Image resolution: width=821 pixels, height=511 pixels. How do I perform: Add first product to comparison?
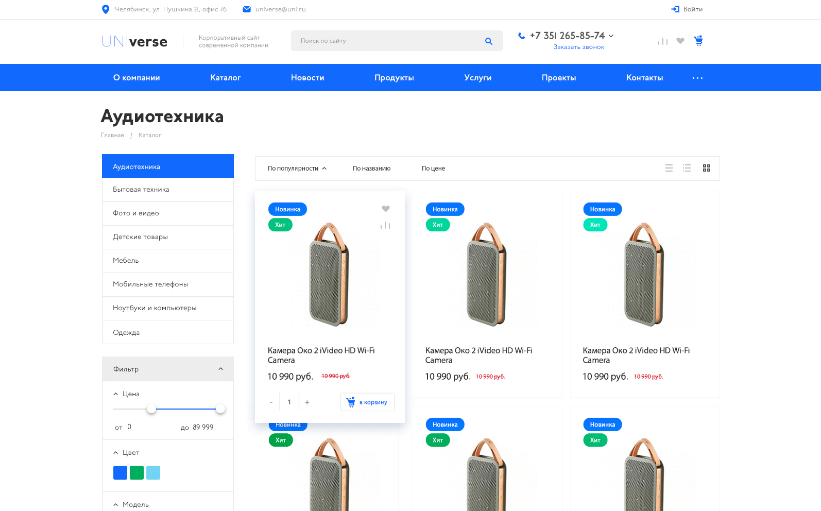pos(385,225)
